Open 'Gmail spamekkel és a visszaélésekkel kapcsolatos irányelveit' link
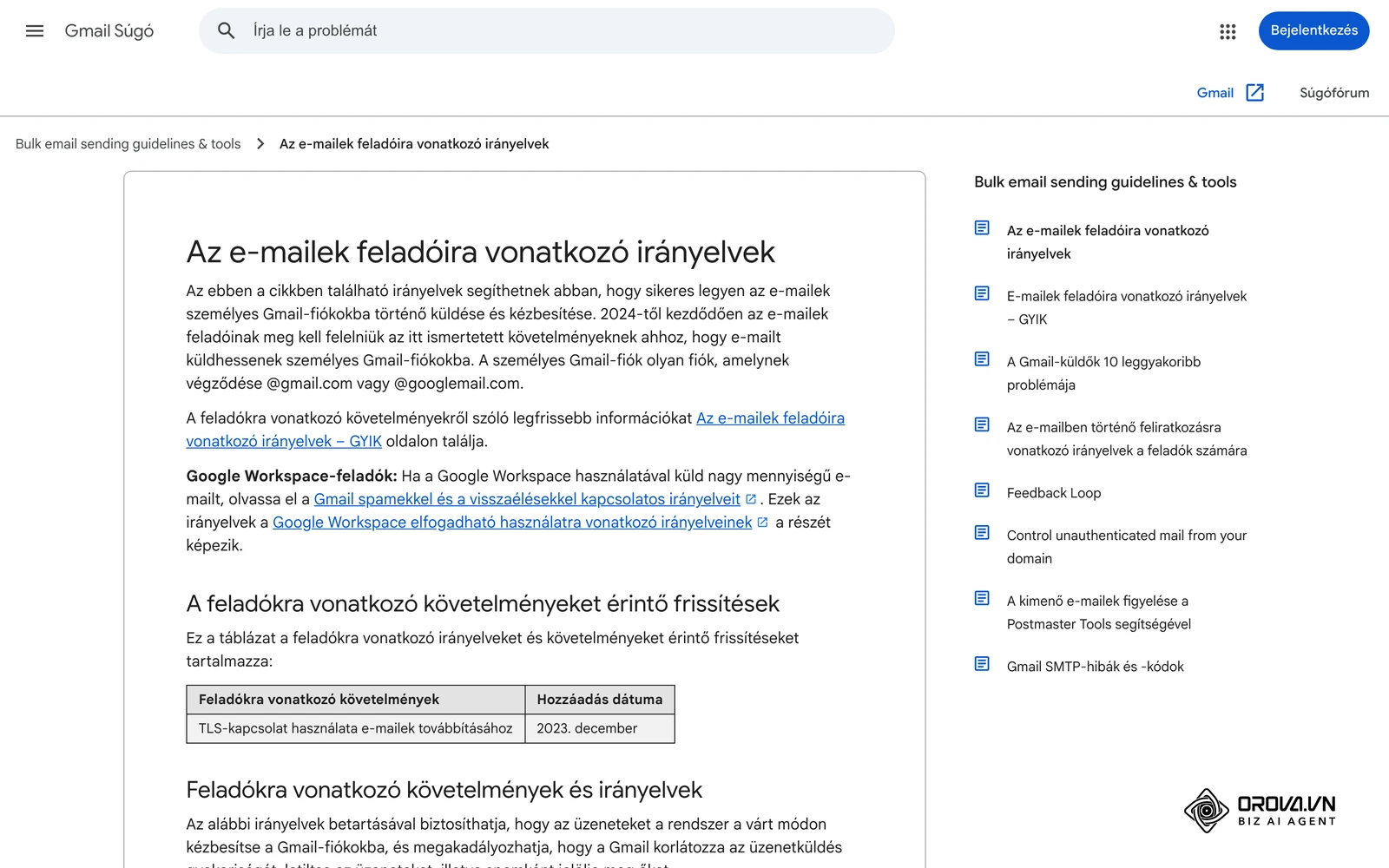The width and height of the screenshot is (1389, 868). (527, 499)
